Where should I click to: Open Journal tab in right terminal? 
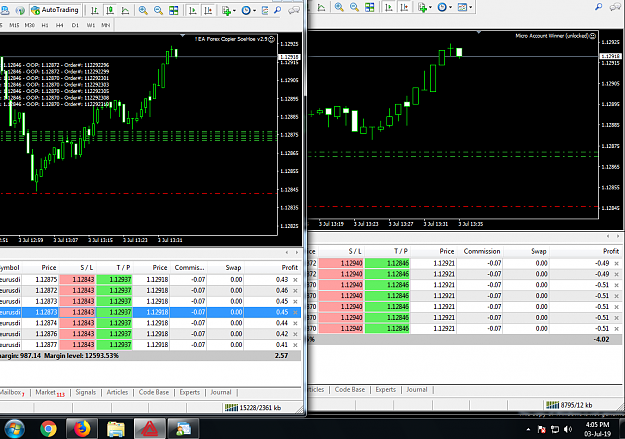tap(417, 390)
